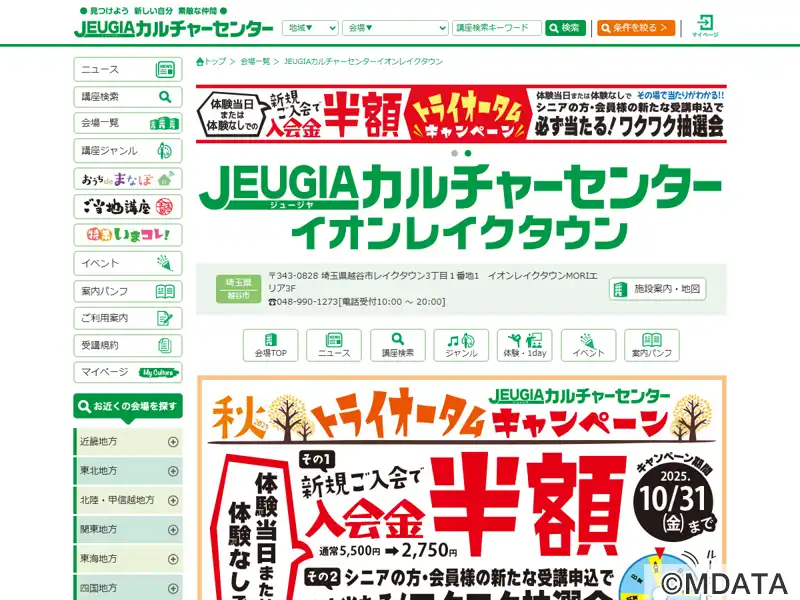Open 施設案内・地図 button
Viewport: 800px width, 600px height.
pos(658,289)
